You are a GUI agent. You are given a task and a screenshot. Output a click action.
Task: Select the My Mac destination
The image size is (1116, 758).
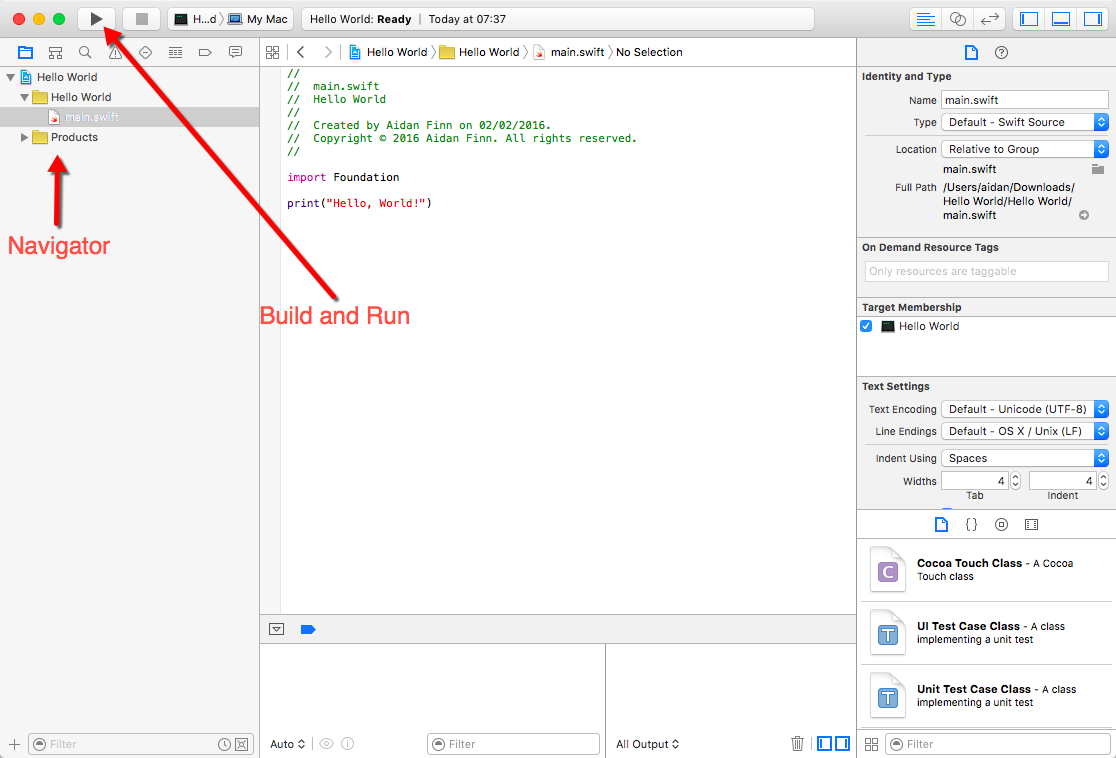click(258, 19)
